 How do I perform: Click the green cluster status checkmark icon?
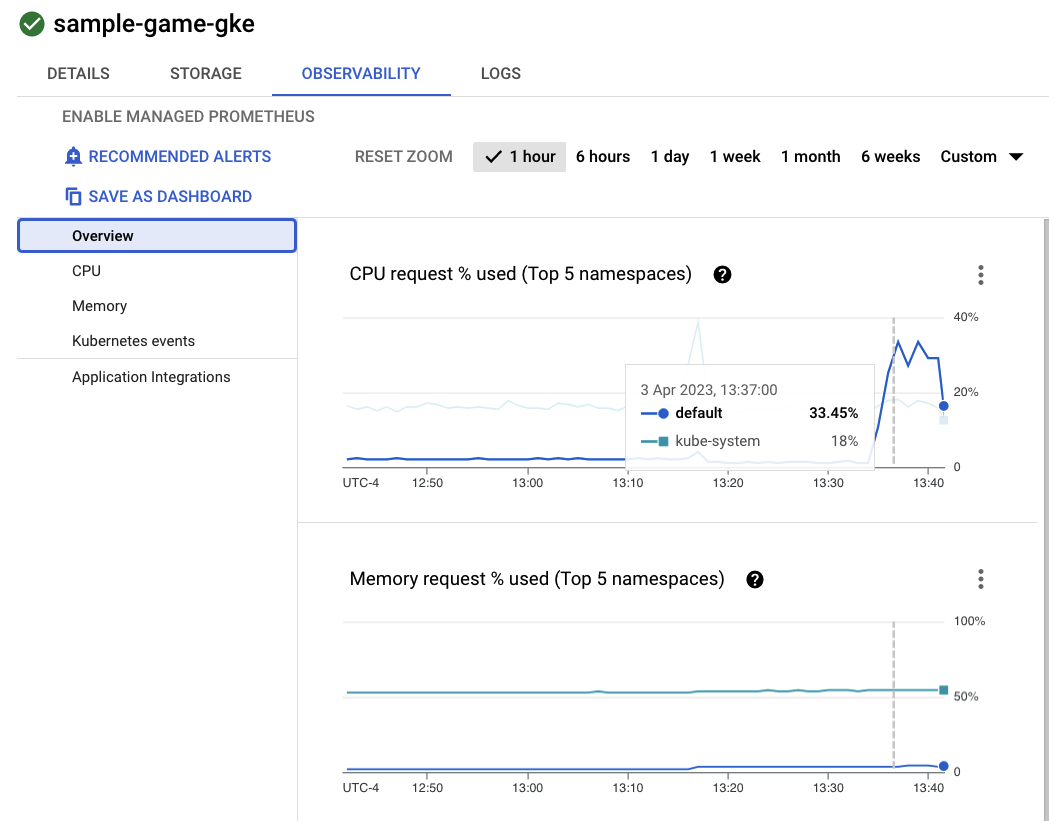32,25
